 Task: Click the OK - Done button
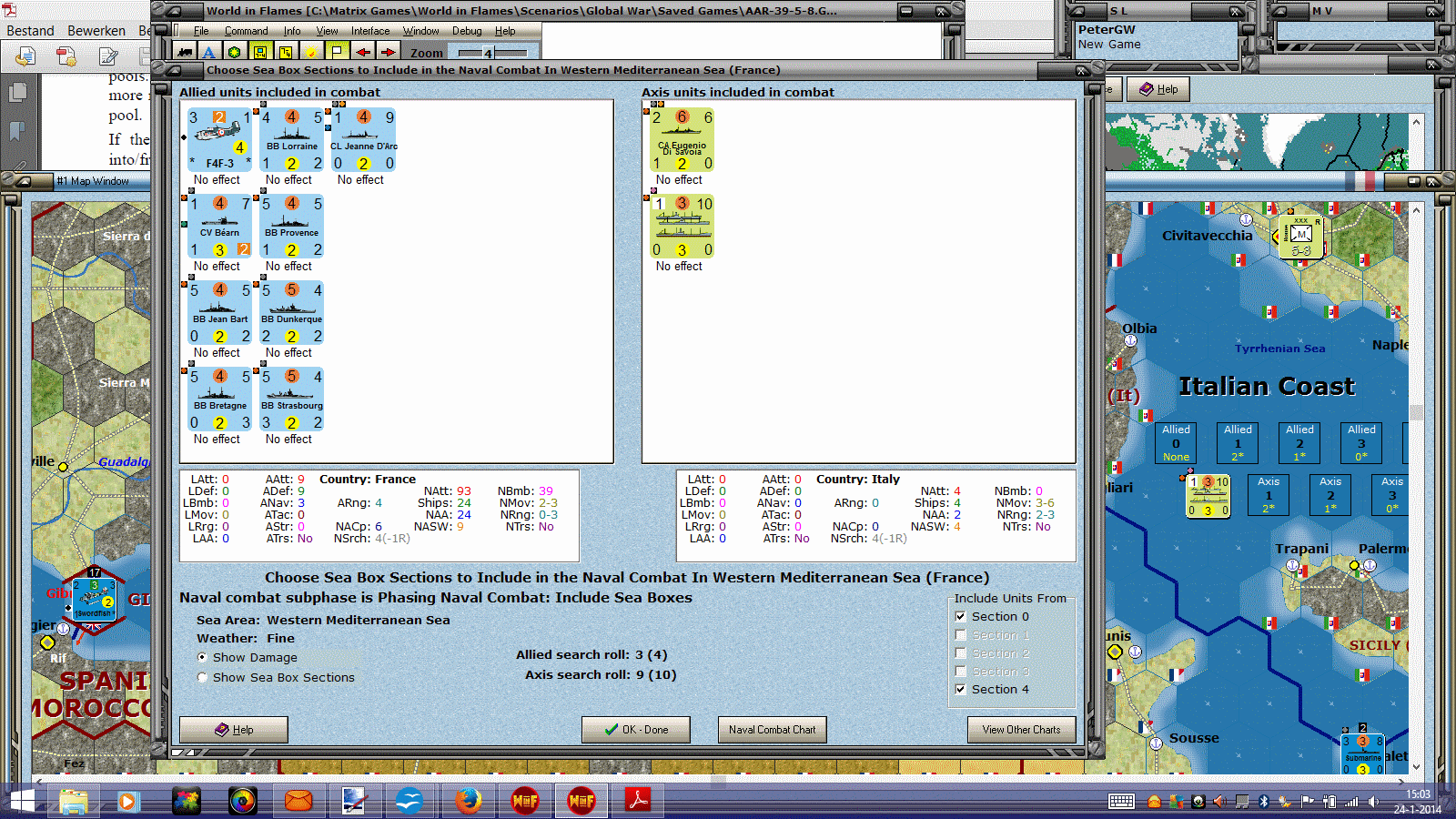click(636, 730)
